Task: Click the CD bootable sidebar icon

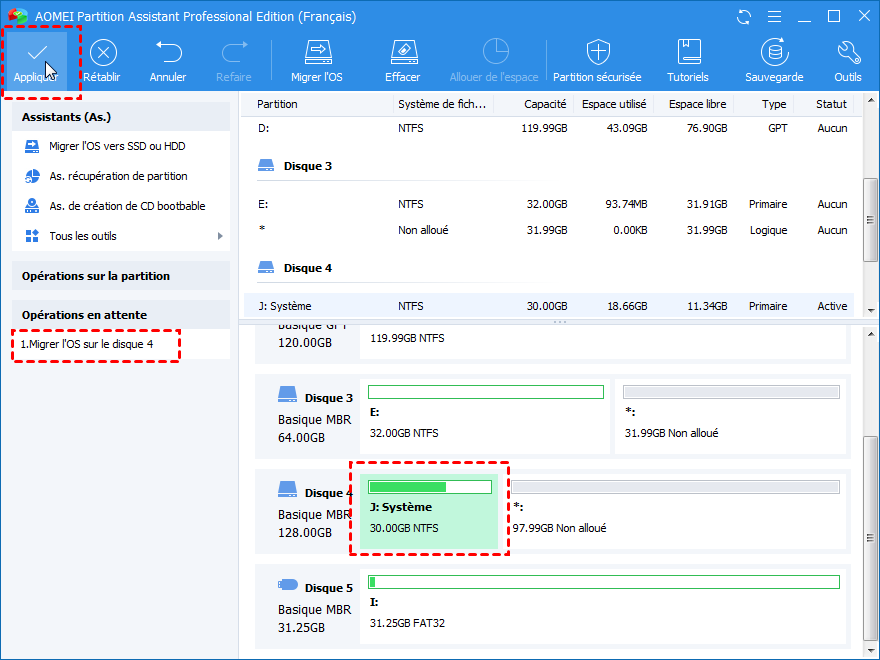Action: pos(32,206)
